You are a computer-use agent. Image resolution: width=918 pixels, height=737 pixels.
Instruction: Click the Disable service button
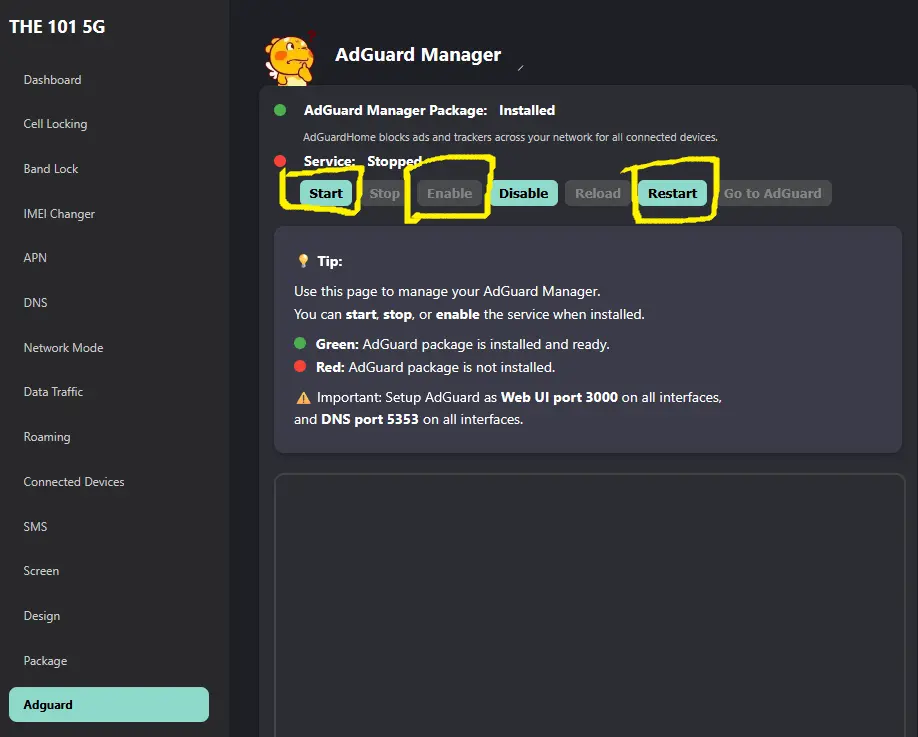pos(523,193)
